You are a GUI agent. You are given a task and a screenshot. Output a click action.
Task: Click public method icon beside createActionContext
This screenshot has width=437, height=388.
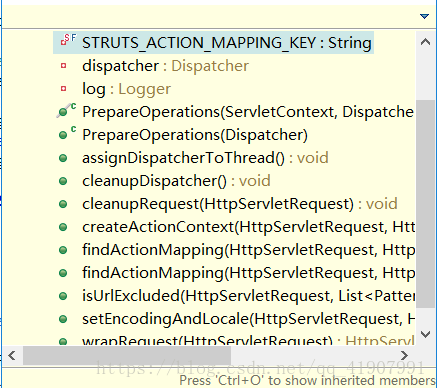[x=63, y=227]
